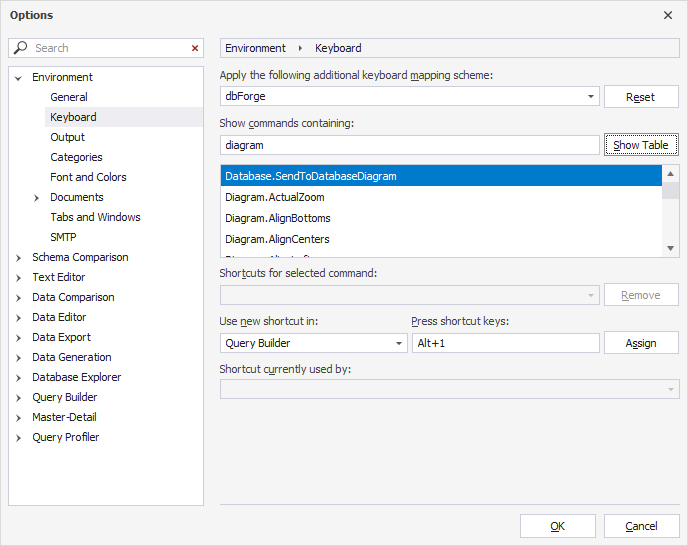This screenshot has height=546, width=688.
Task: Expand the Data Export node
Action: coord(18,338)
